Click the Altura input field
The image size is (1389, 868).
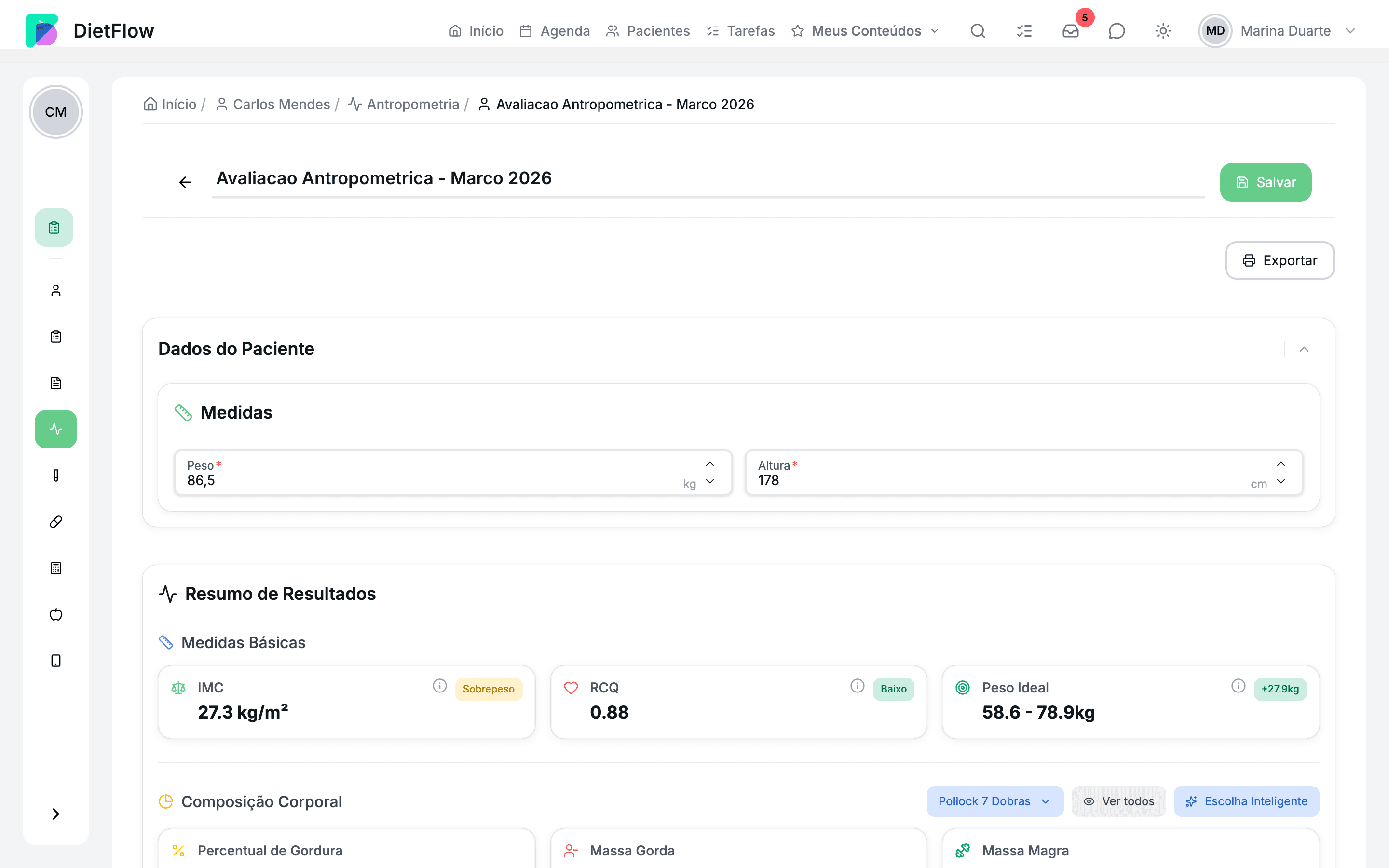click(x=1024, y=473)
